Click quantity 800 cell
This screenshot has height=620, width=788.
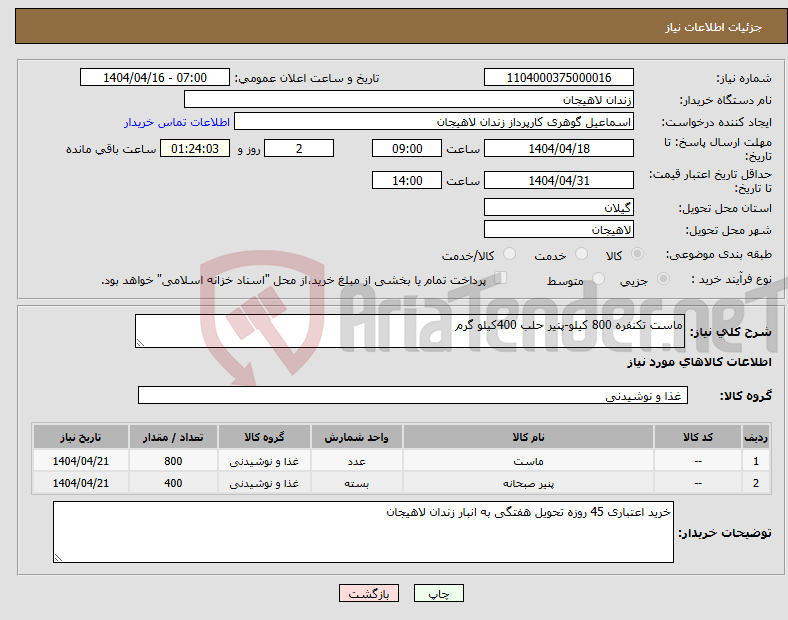173,461
